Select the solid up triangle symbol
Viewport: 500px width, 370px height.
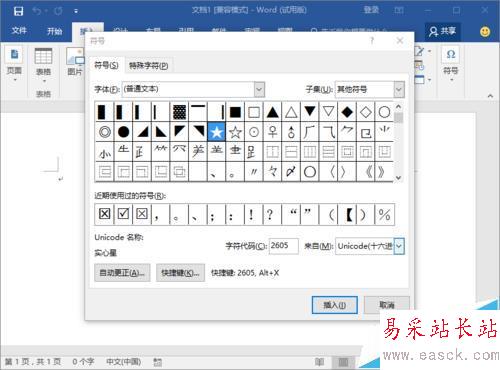point(272,112)
